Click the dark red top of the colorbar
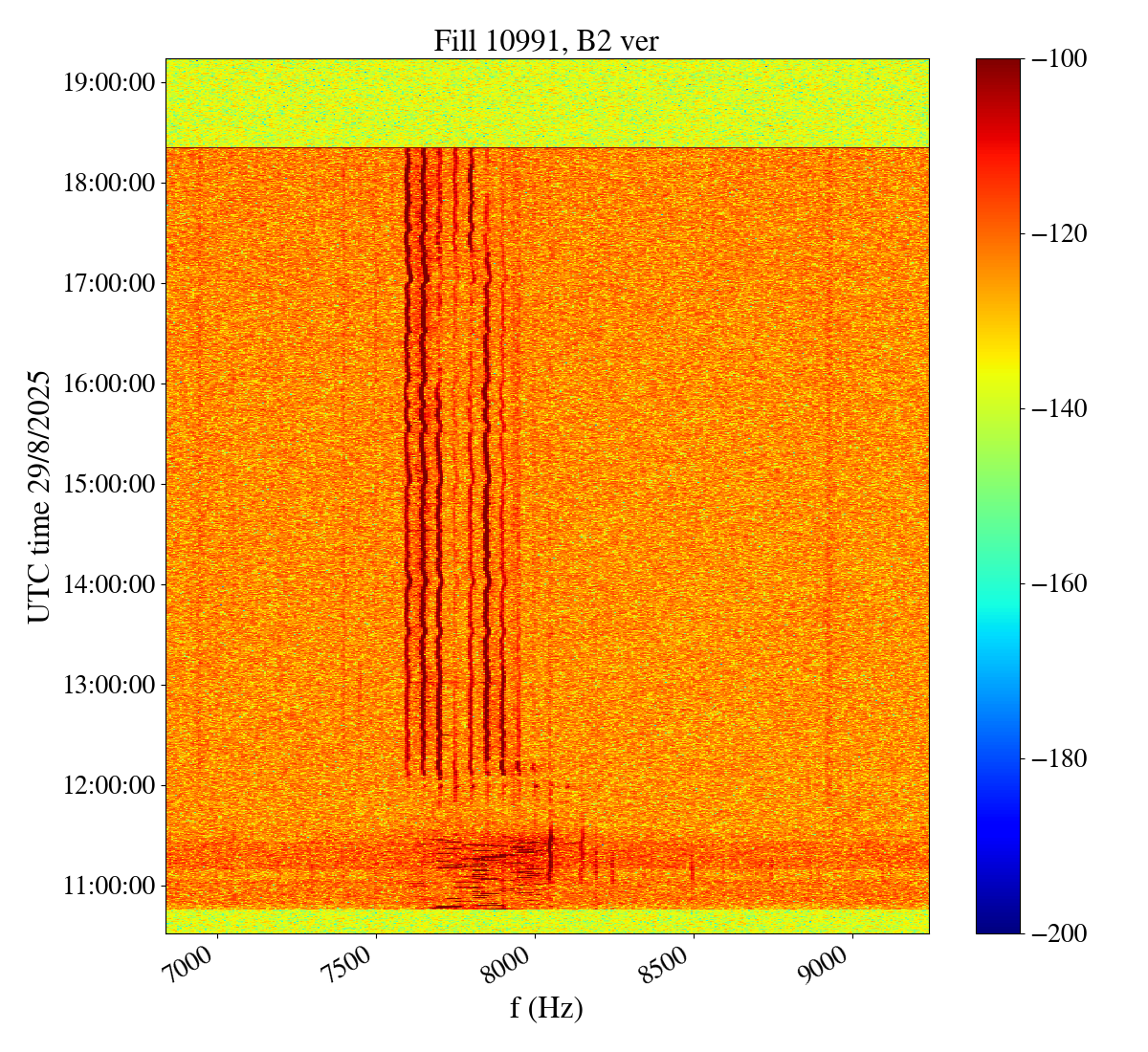Screen dimensions: 1148x1052 [998, 65]
